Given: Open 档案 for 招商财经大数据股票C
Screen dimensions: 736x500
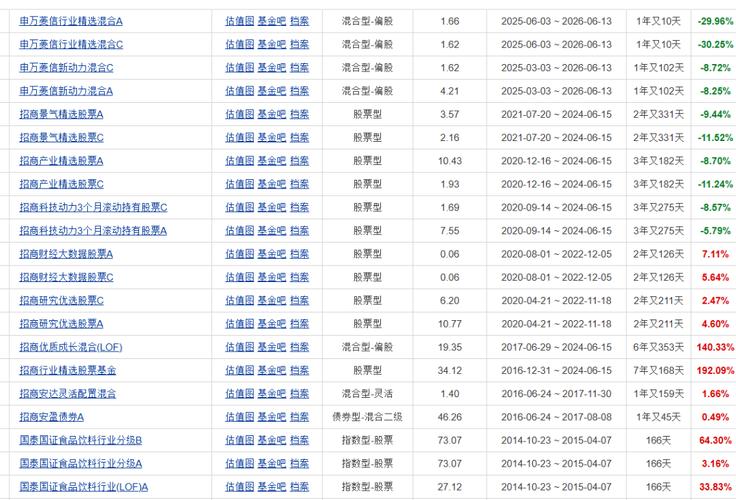Looking at the screenshot, I should [x=299, y=277].
